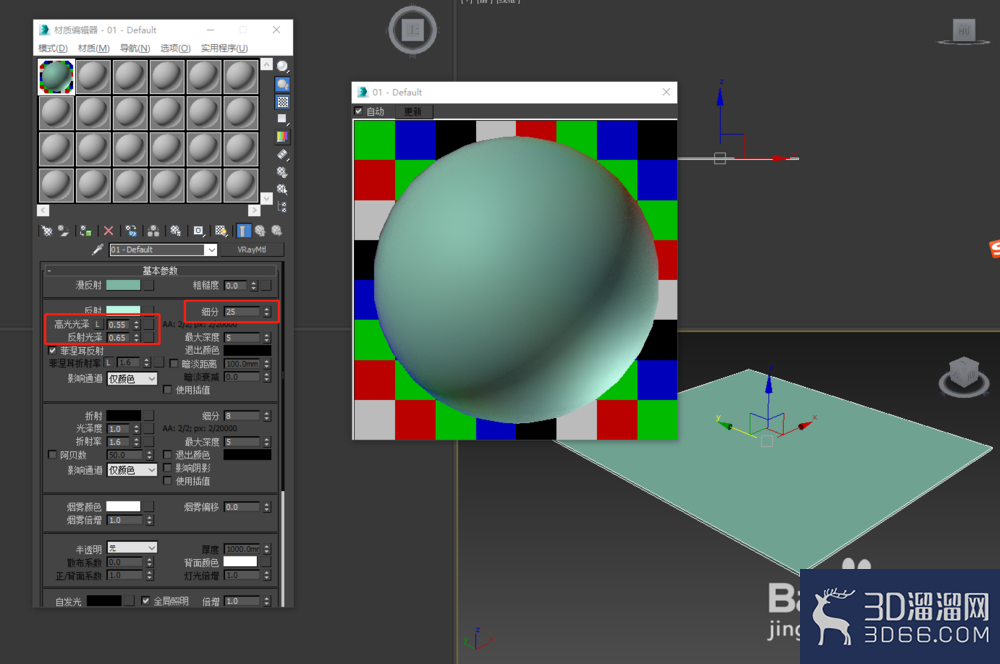Open the 导航(N) menu
The width and height of the screenshot is (1000, 664).
point(135,48)
